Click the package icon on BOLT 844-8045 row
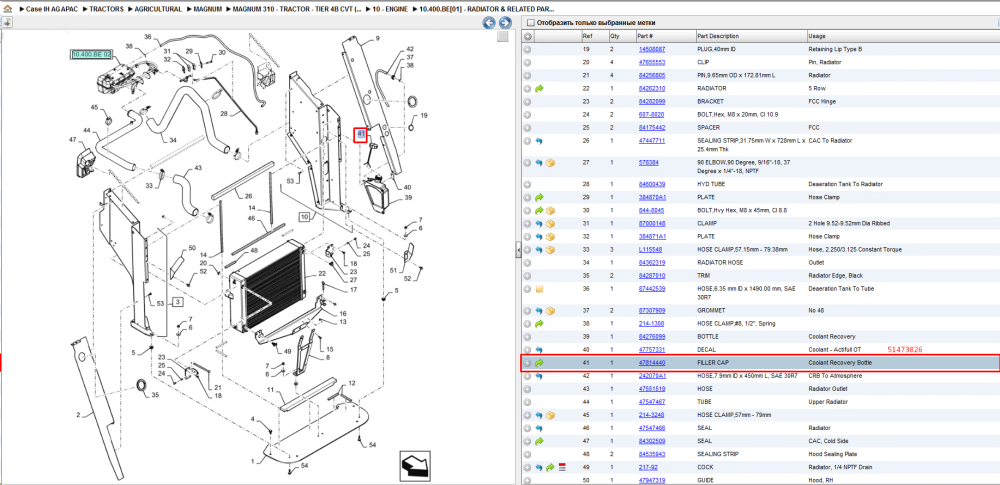 tap(550, 211)
